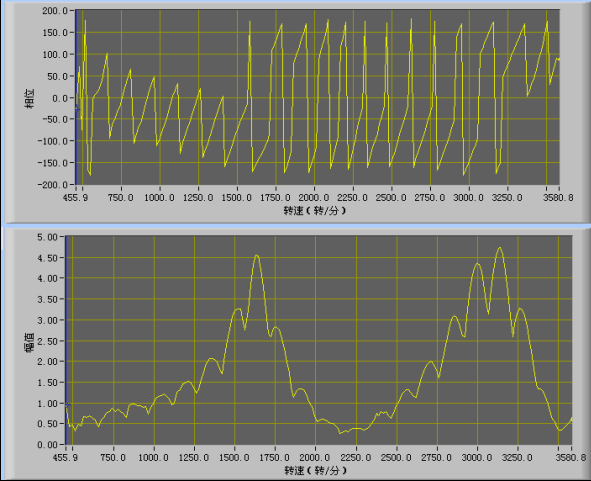The width and height of the screenshot is (591, 481).
Task: Click the 0.00 bottom label of amplitude y-axis
Action: pyautogui.click(x=47, y=445)
